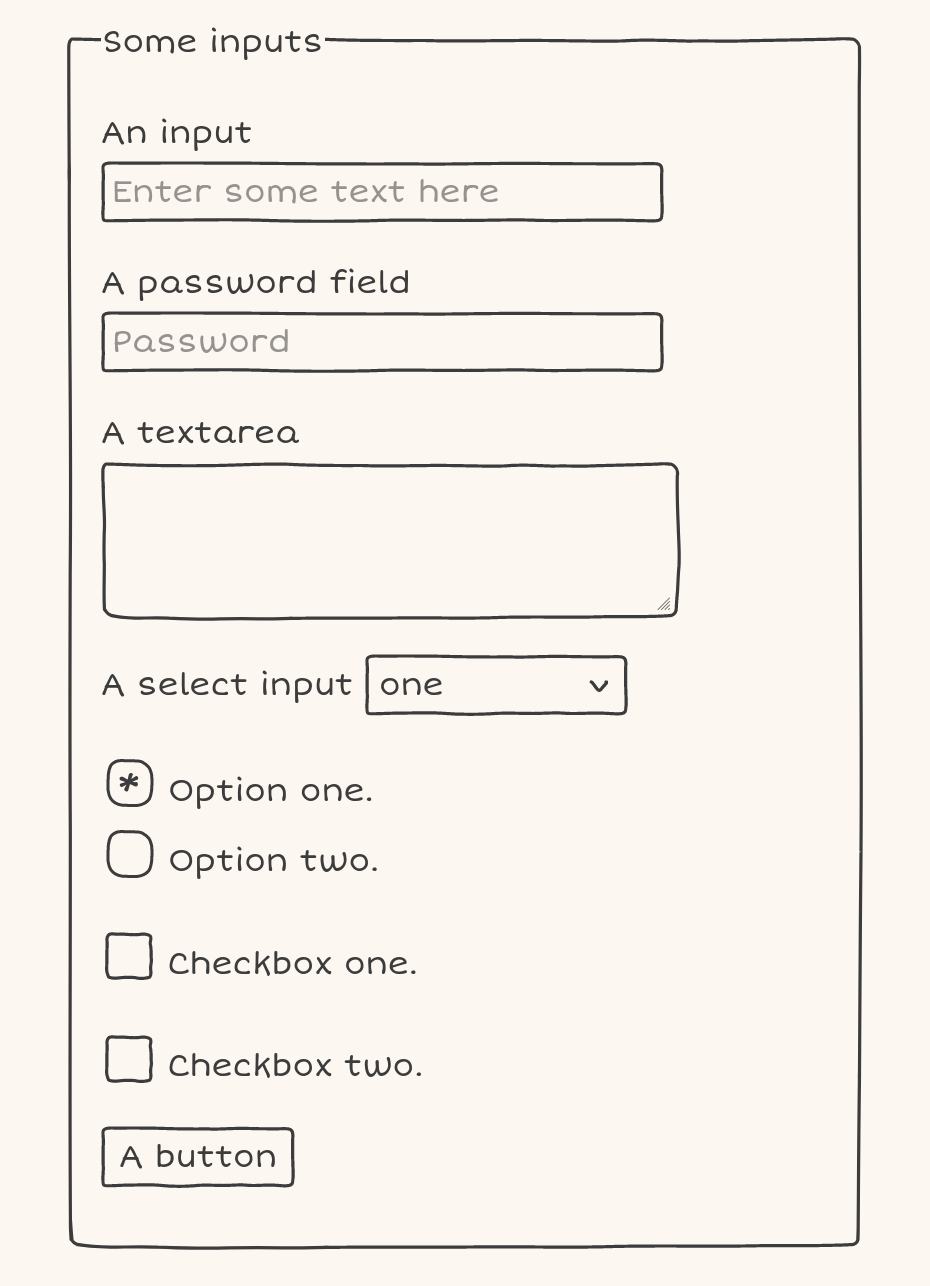Open the select dropdown showing 'one'

tap(496, 685)
